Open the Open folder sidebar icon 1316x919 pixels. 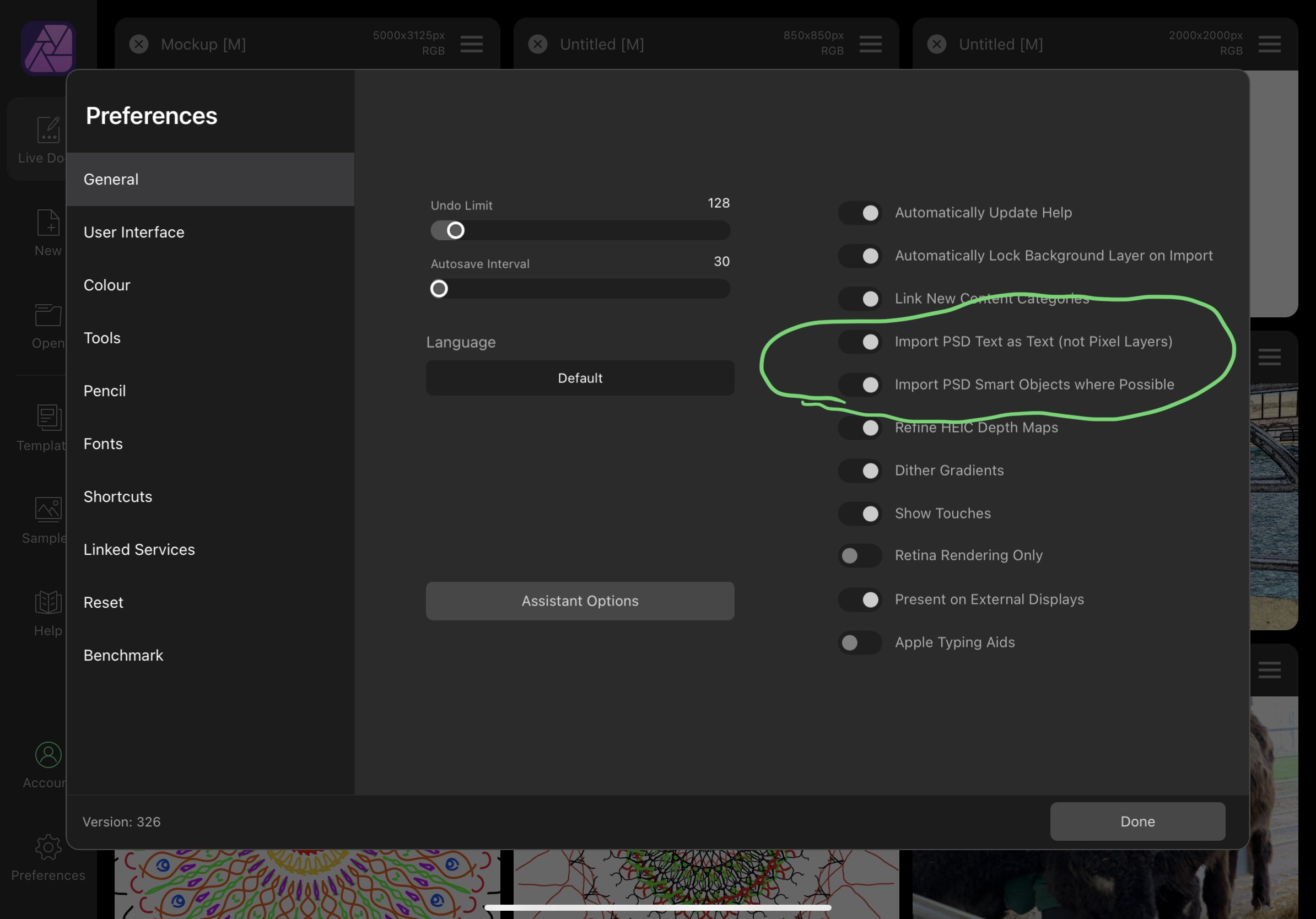[x=48, y=315]
